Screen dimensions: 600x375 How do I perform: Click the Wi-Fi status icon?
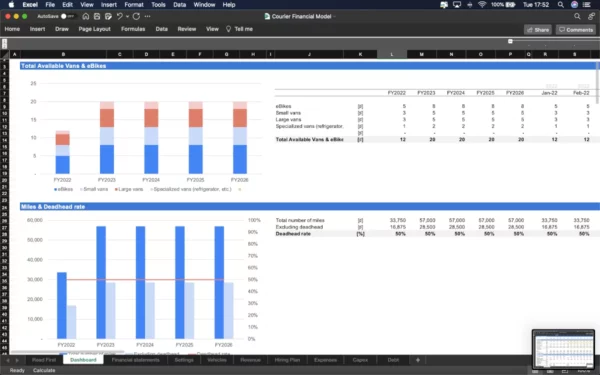point(482,5)
